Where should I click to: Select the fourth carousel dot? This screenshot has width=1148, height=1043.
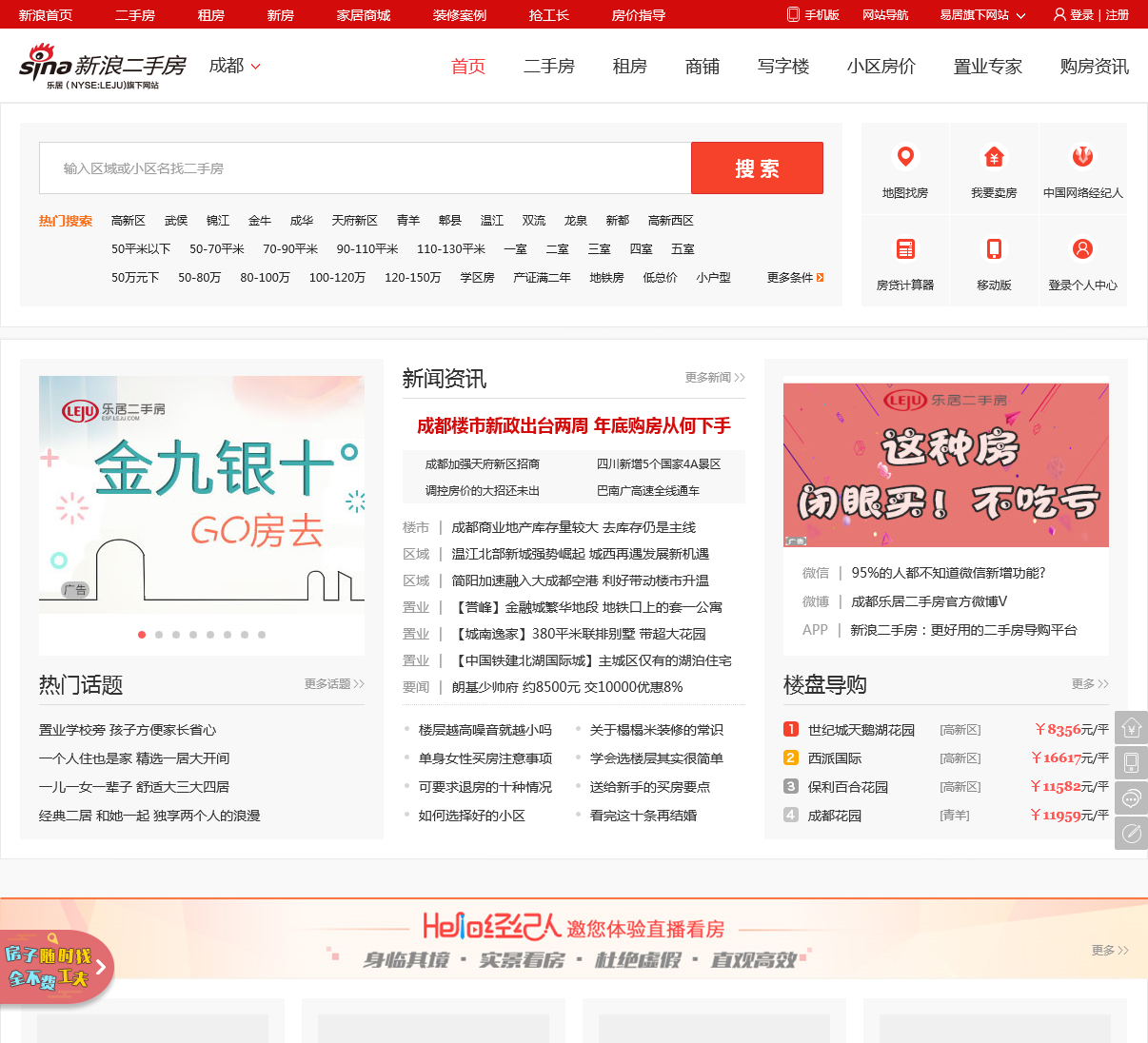click(193, 634)
